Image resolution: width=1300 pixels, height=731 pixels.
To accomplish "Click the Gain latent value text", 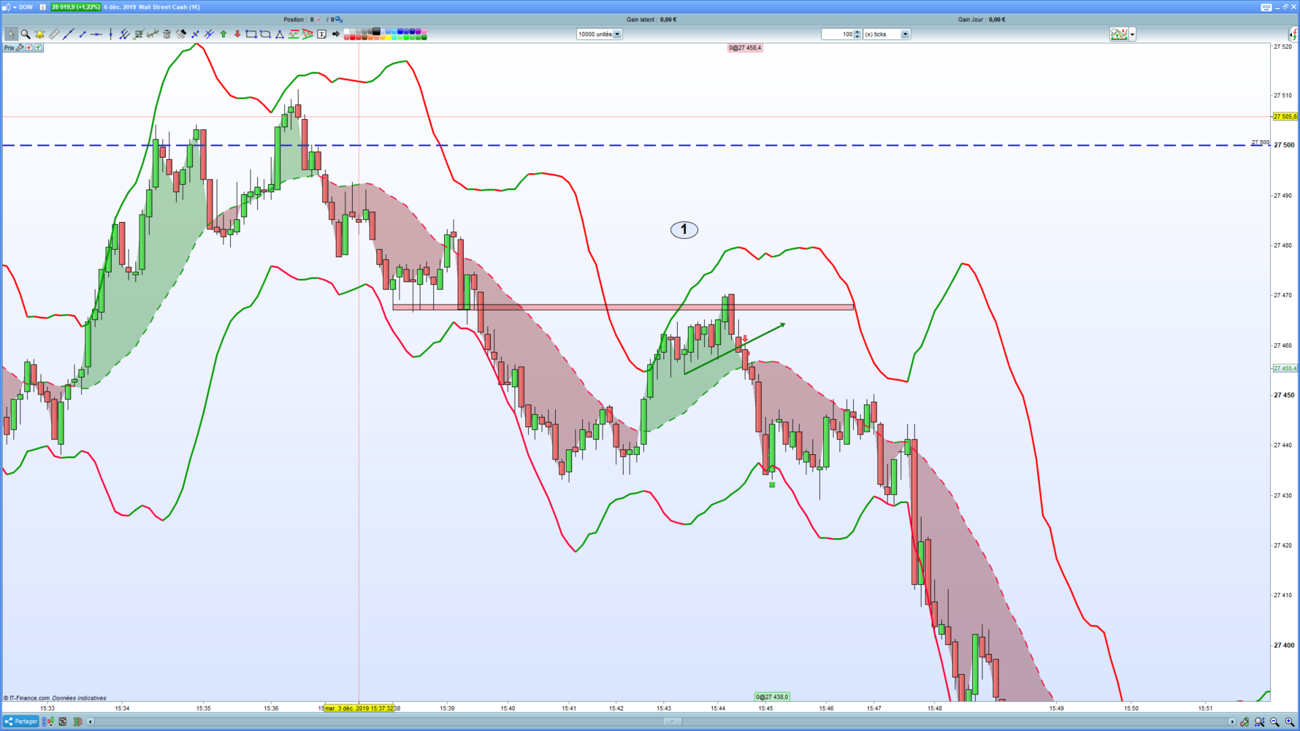I will pos(668,19).
